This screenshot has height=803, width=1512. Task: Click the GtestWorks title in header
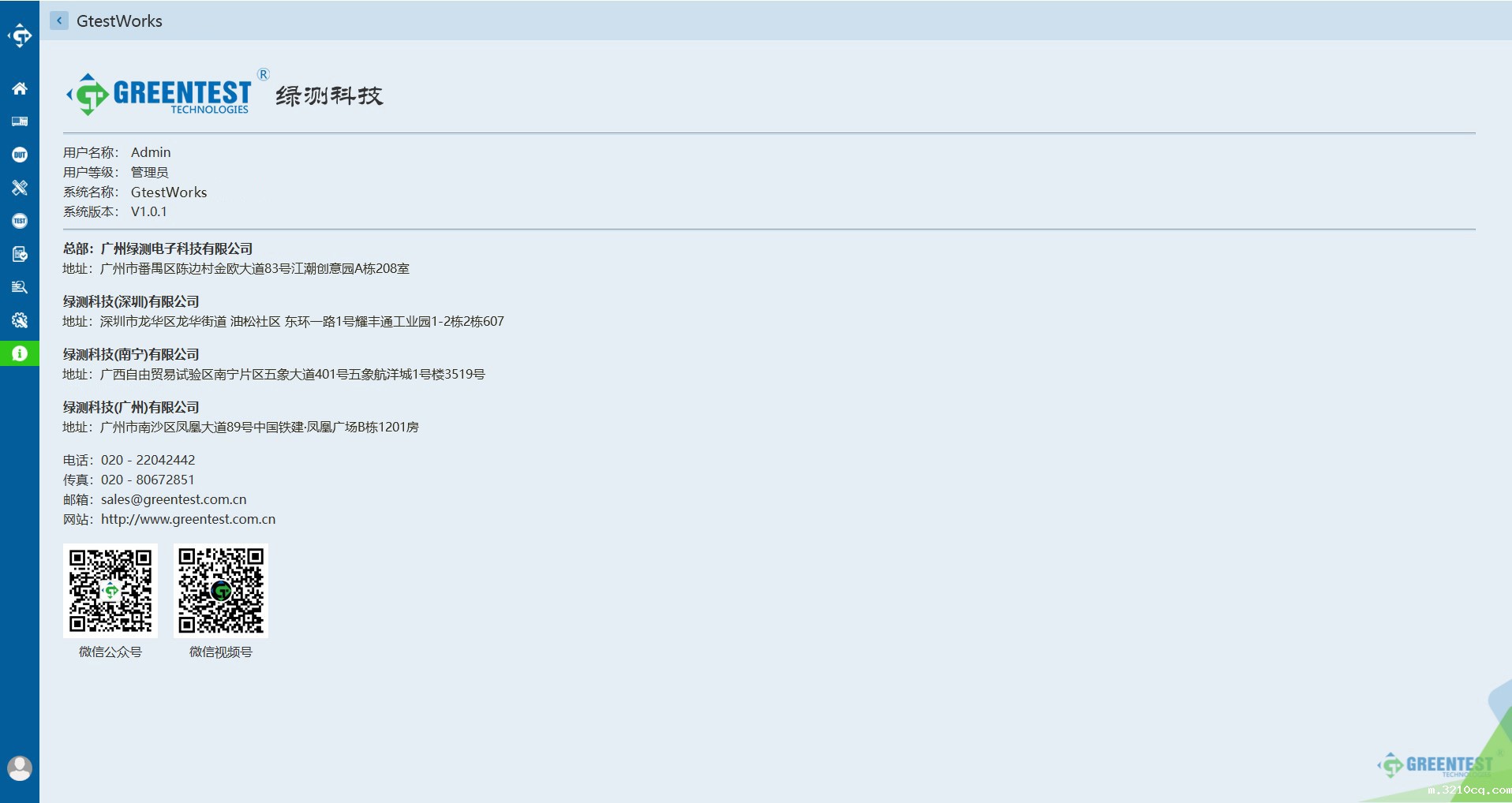[x=119, y=21]
